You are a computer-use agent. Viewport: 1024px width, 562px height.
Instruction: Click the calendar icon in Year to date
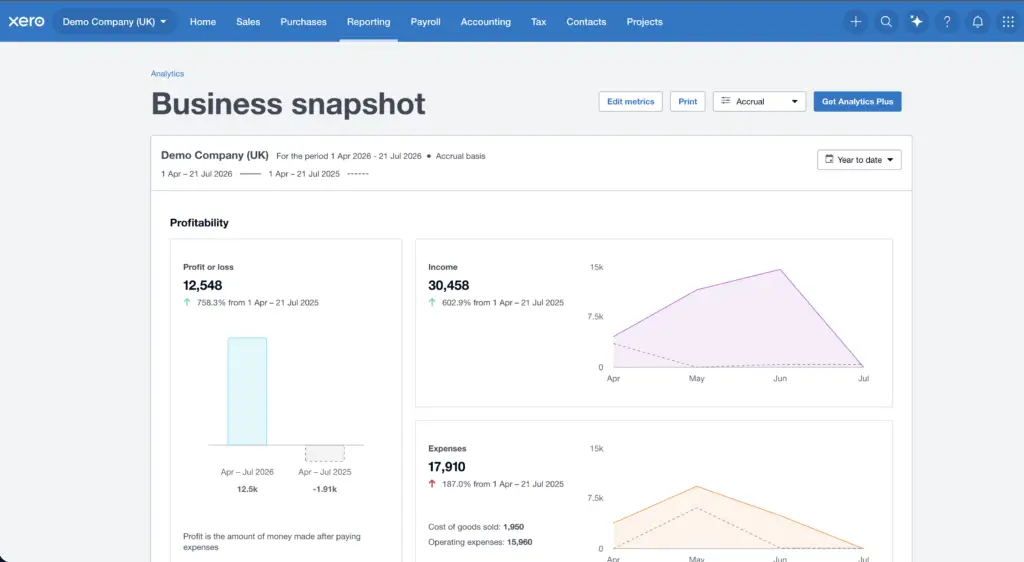click(x=829, y=159)
